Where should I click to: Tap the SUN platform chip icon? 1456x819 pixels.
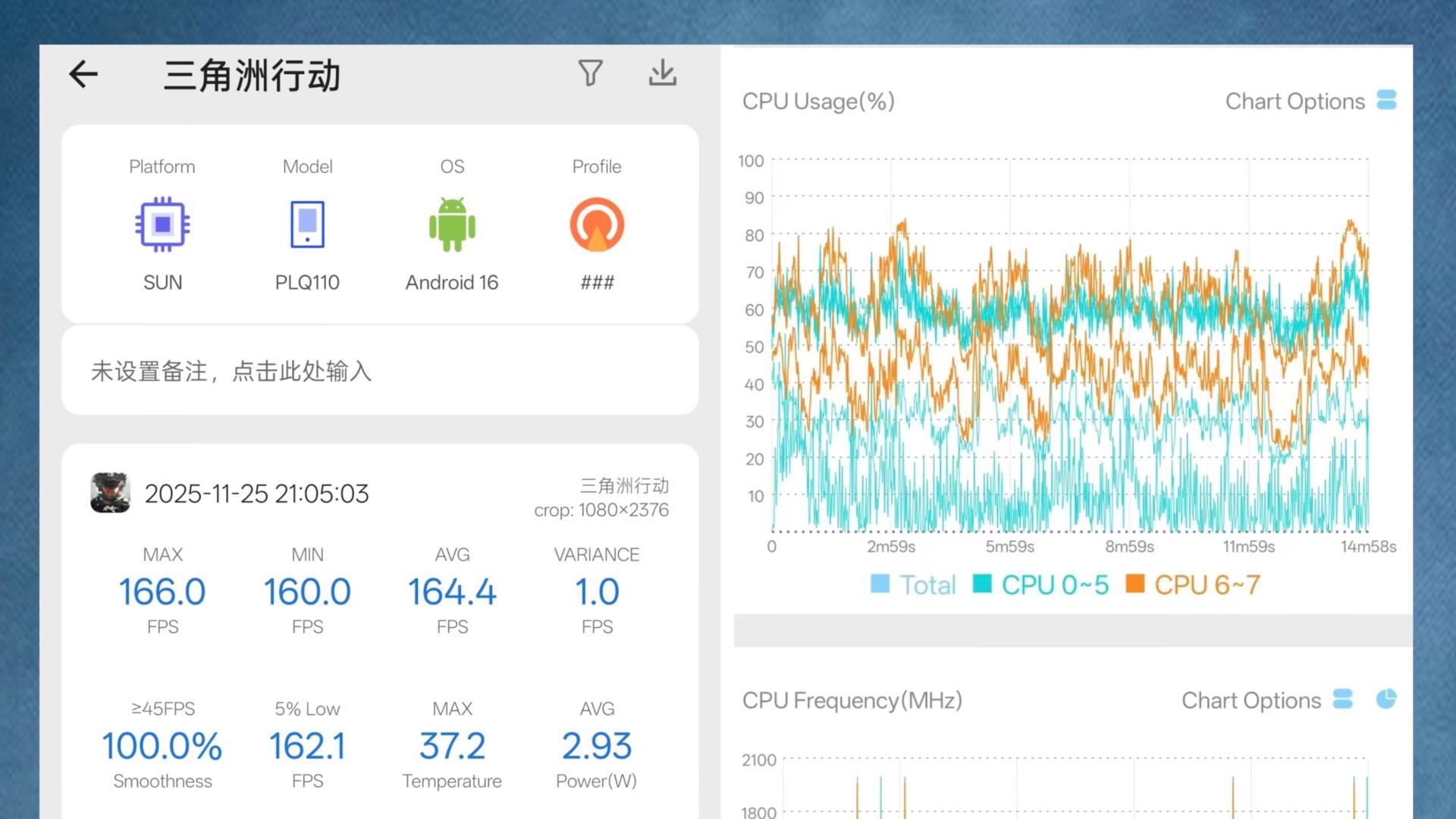(162, 224)
